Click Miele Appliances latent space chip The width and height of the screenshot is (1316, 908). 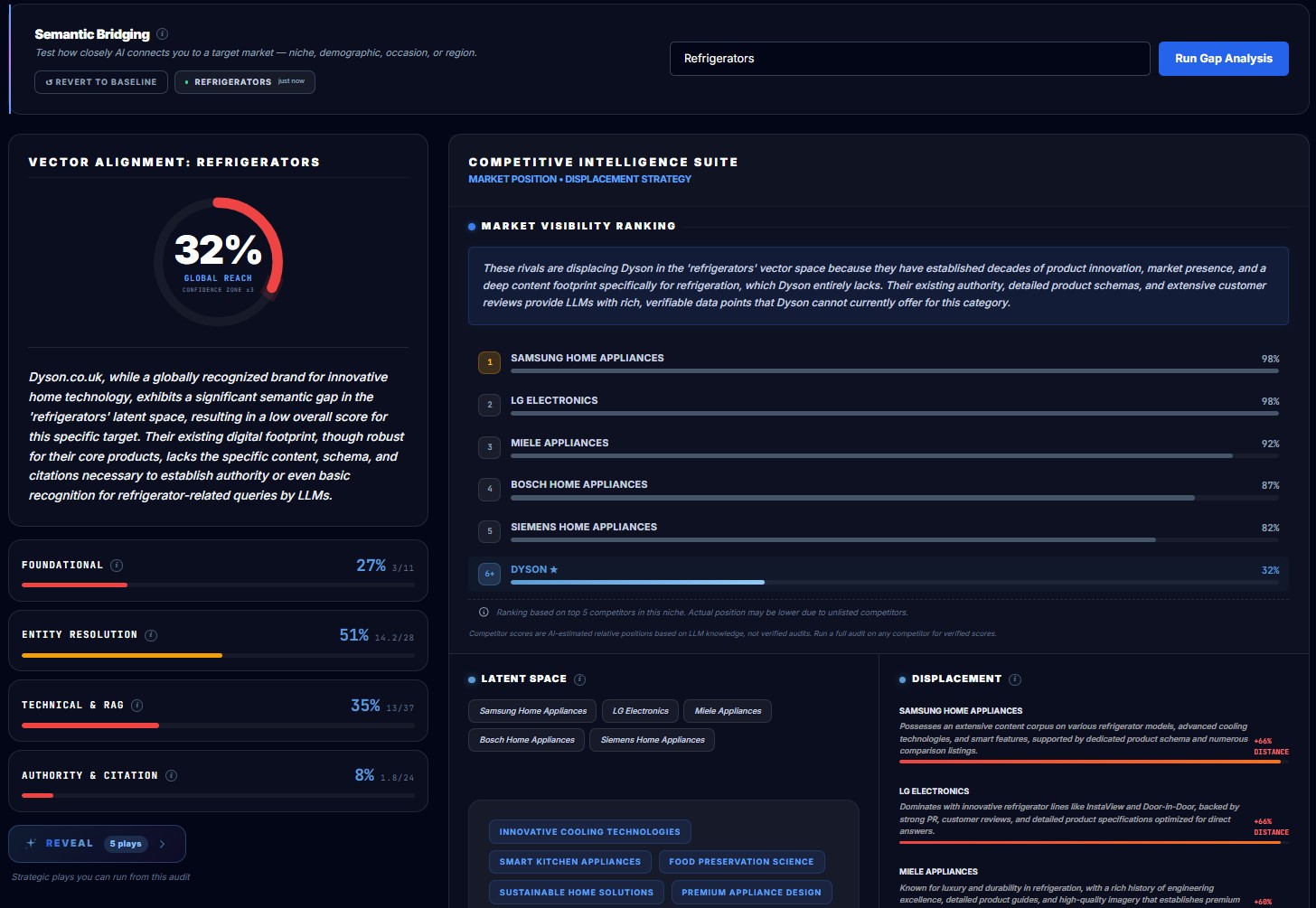(728, 711)
